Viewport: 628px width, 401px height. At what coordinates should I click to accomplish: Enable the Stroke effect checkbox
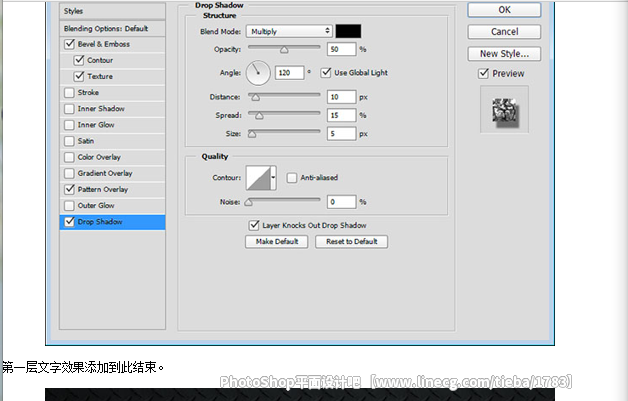point(69,93)
